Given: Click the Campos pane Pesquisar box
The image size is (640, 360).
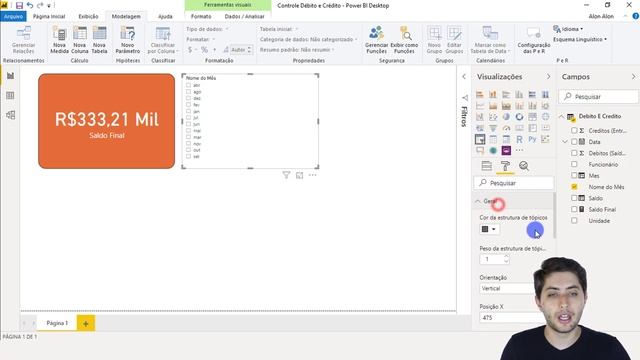Looking at the screenshot, I should [598, 97].
